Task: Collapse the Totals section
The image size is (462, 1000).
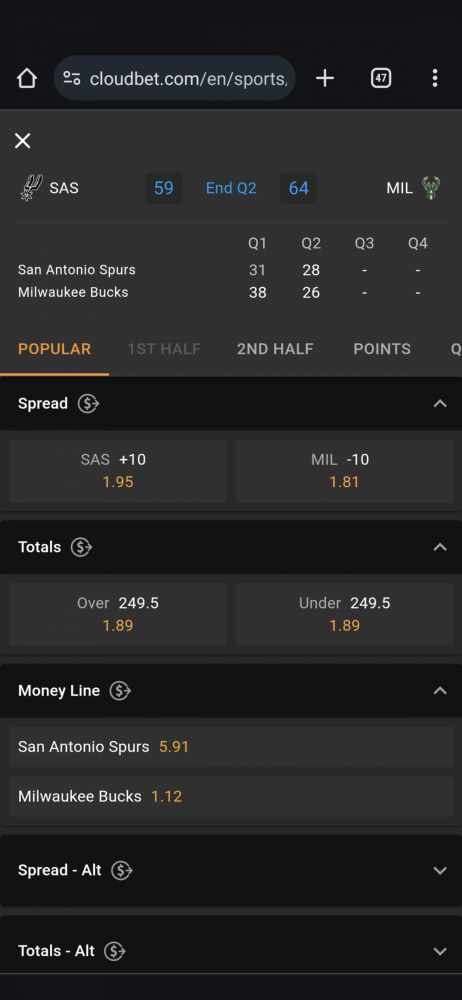Action: (440, 547)
